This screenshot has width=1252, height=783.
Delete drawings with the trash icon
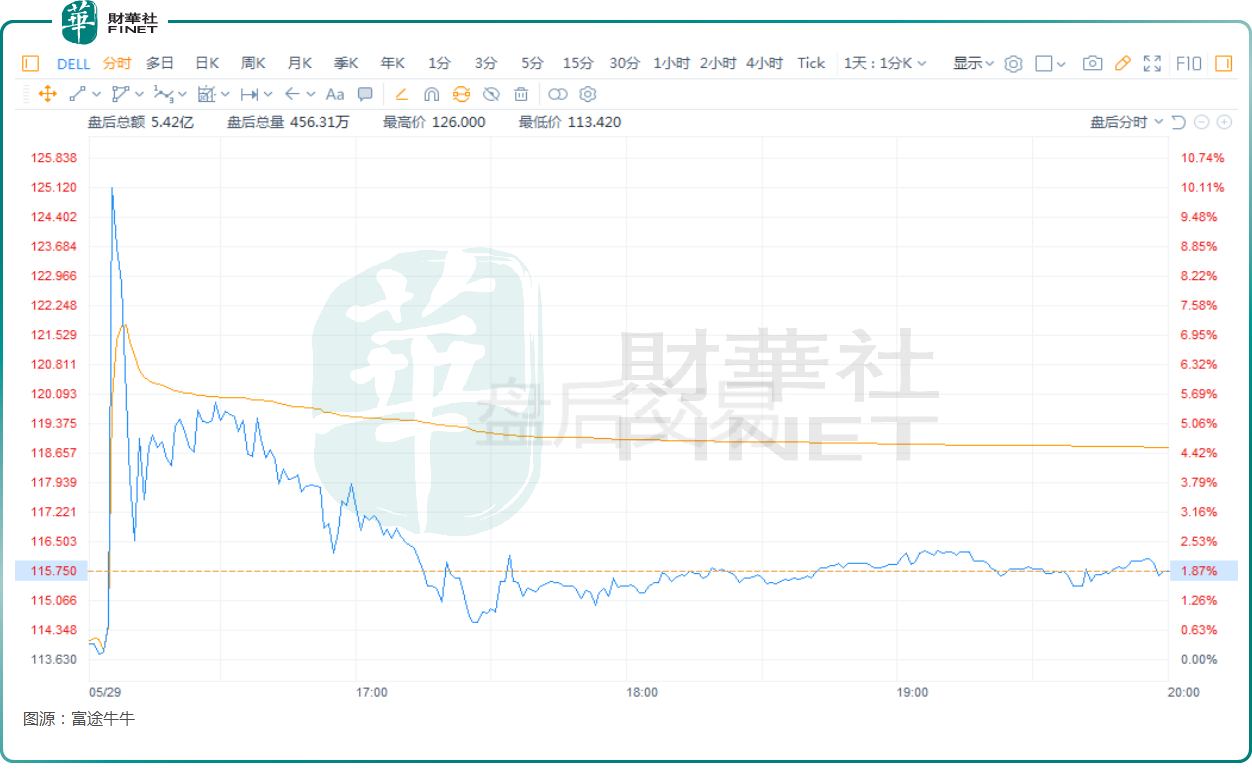521,94
